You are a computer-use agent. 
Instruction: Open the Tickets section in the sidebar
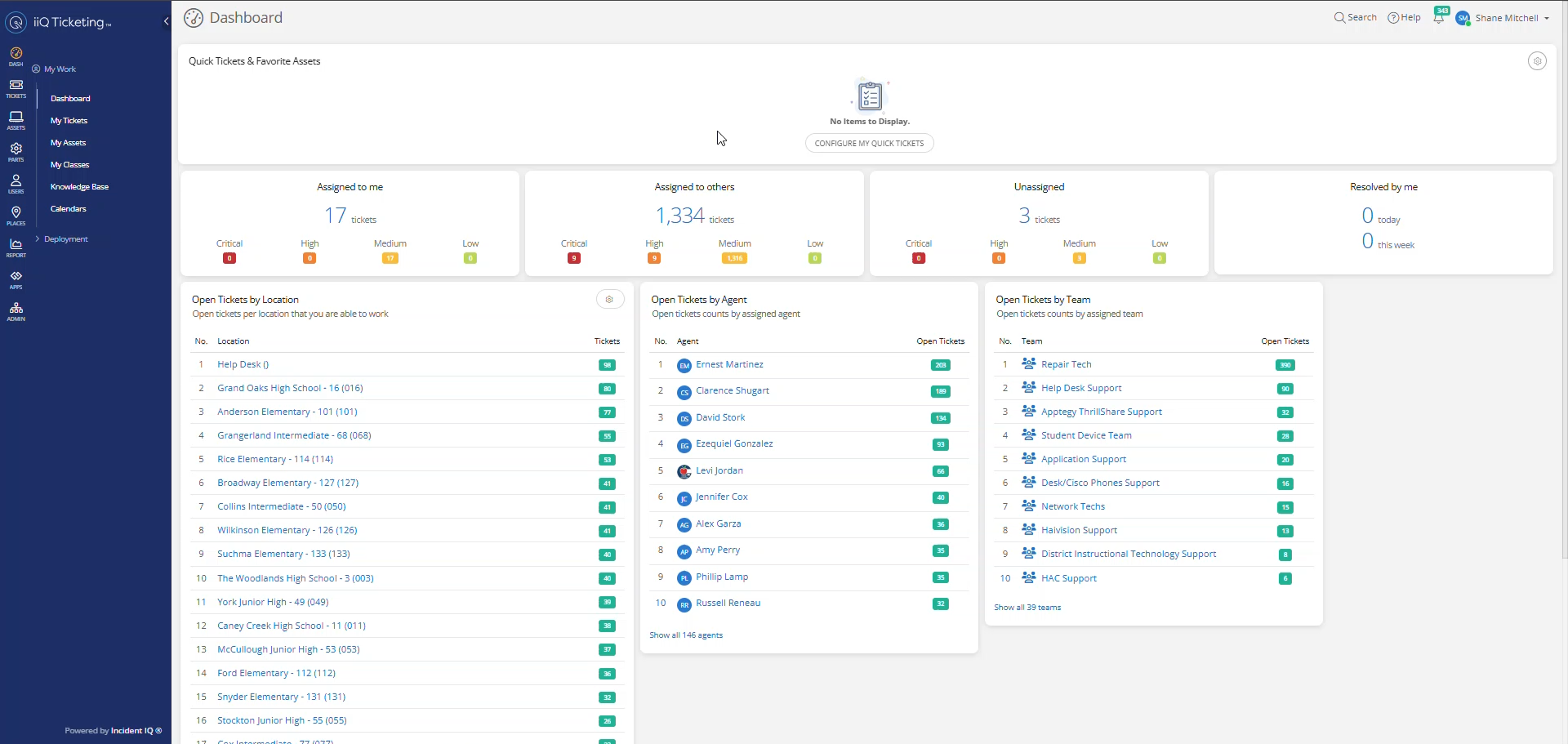click(x=16, y=88)
